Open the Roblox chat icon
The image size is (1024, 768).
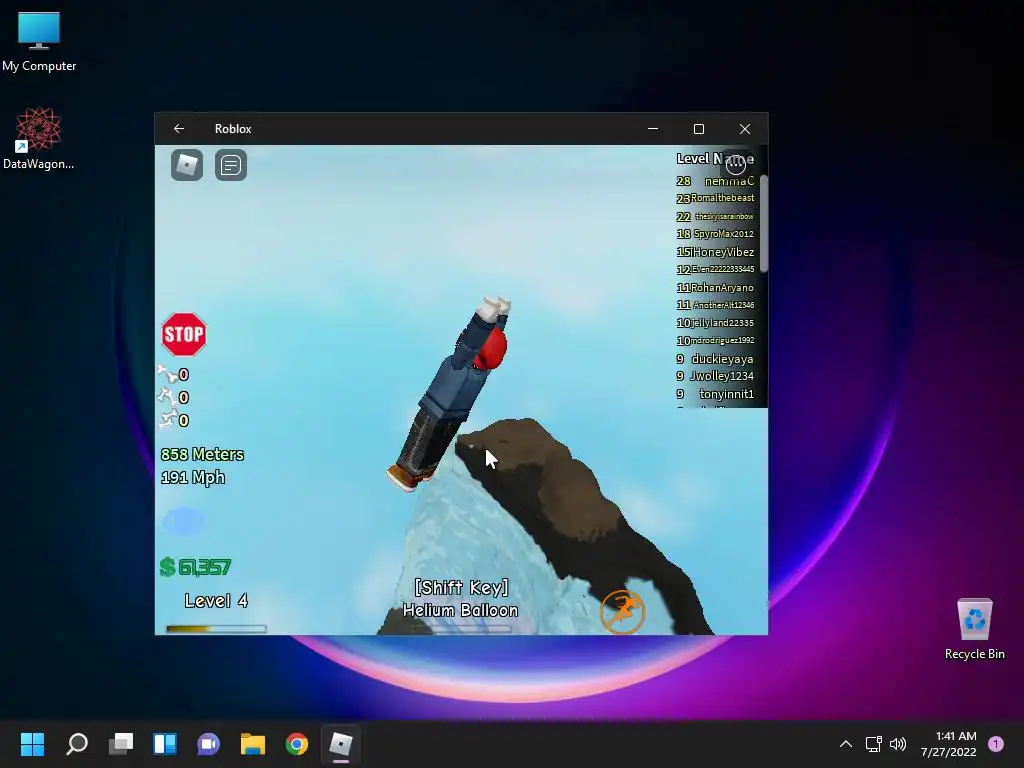[231, 165]
